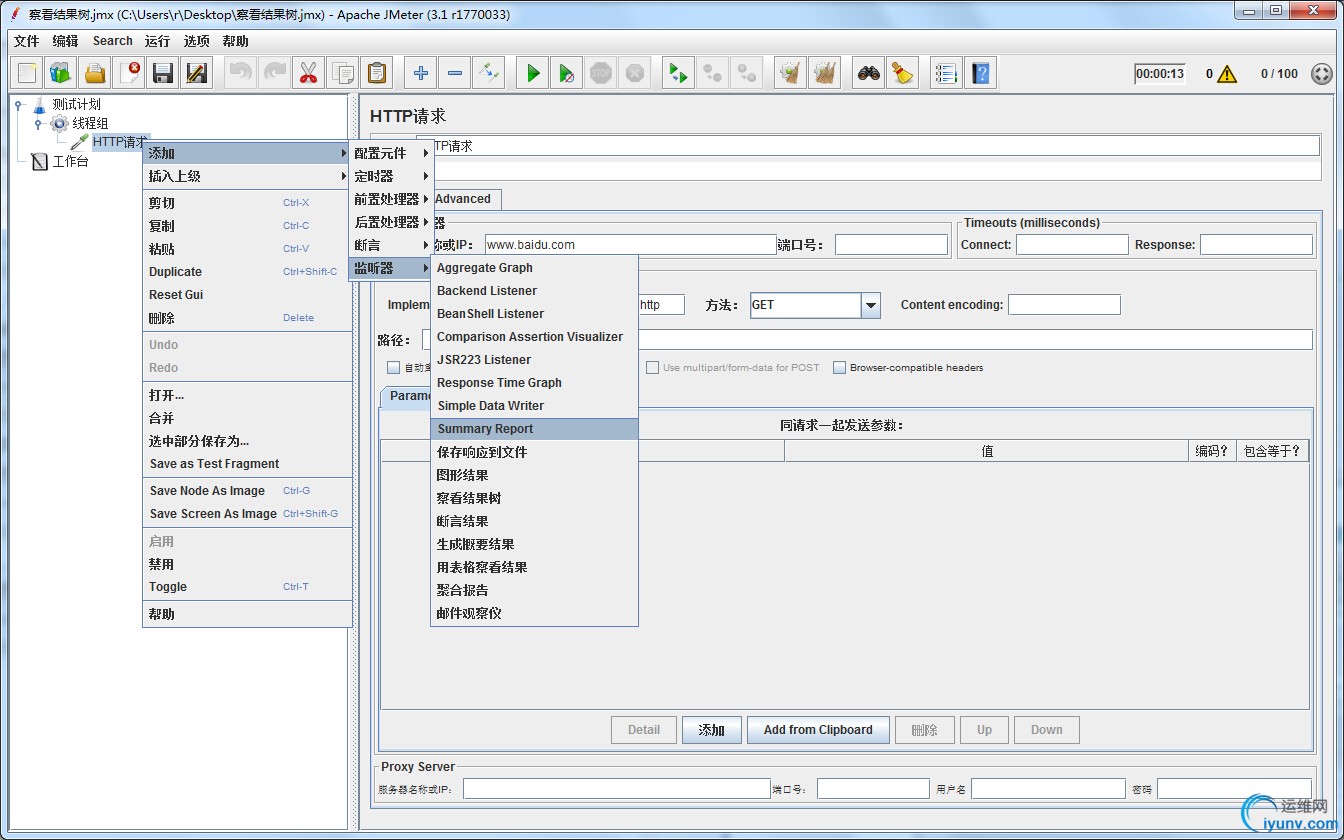
Task: Save the test plan via floppy icon
Action: tap(163, 73)
